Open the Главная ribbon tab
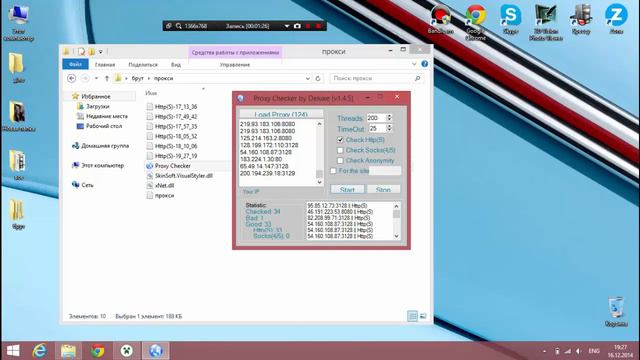Screen dimensions: 640x360 (105, 64)
